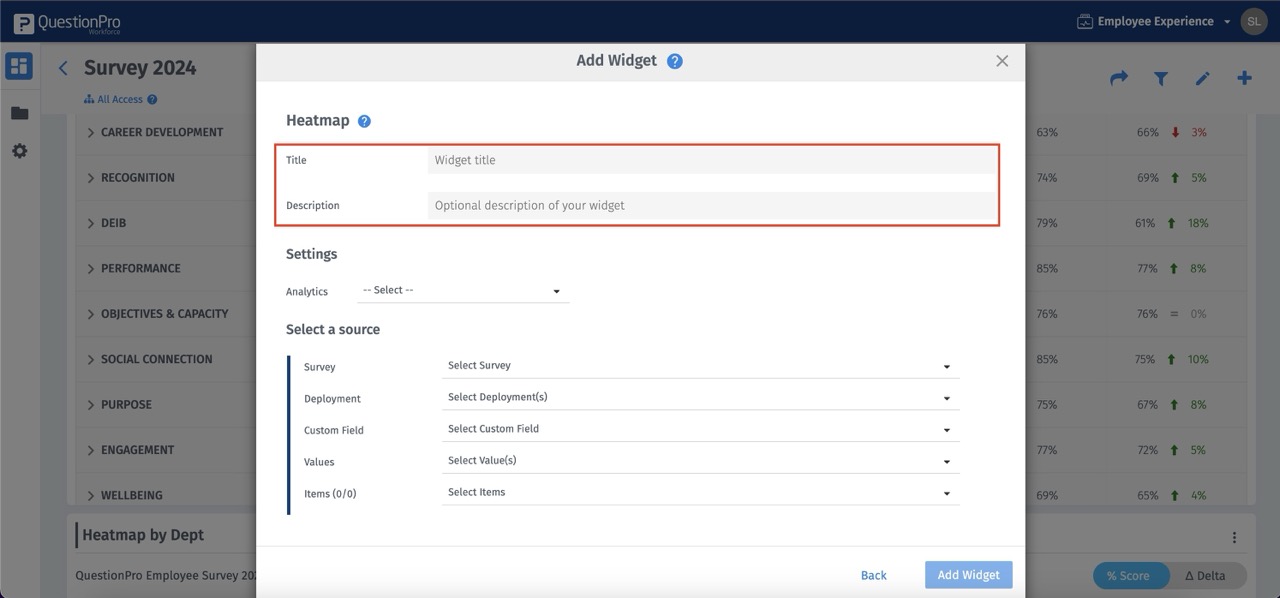Open the dashboards grid icon in sidebar
The height and width of the screenshot is (598, 1280).
(19, 65)
